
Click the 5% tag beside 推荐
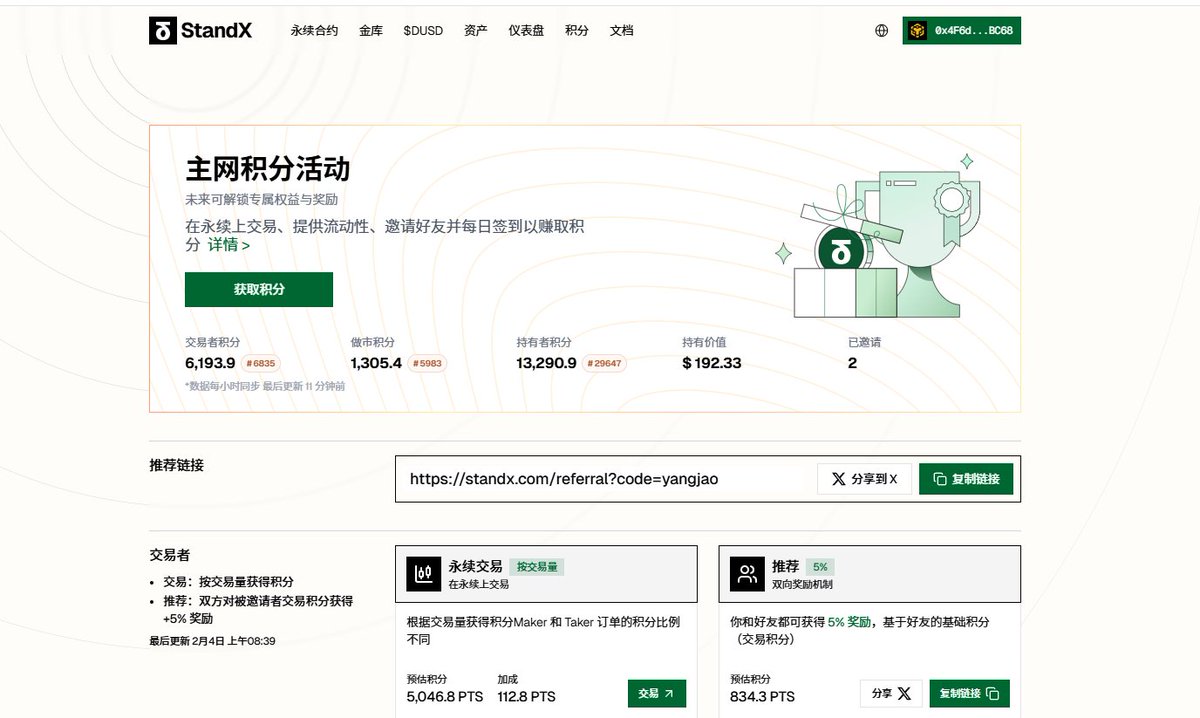point(821,566)
